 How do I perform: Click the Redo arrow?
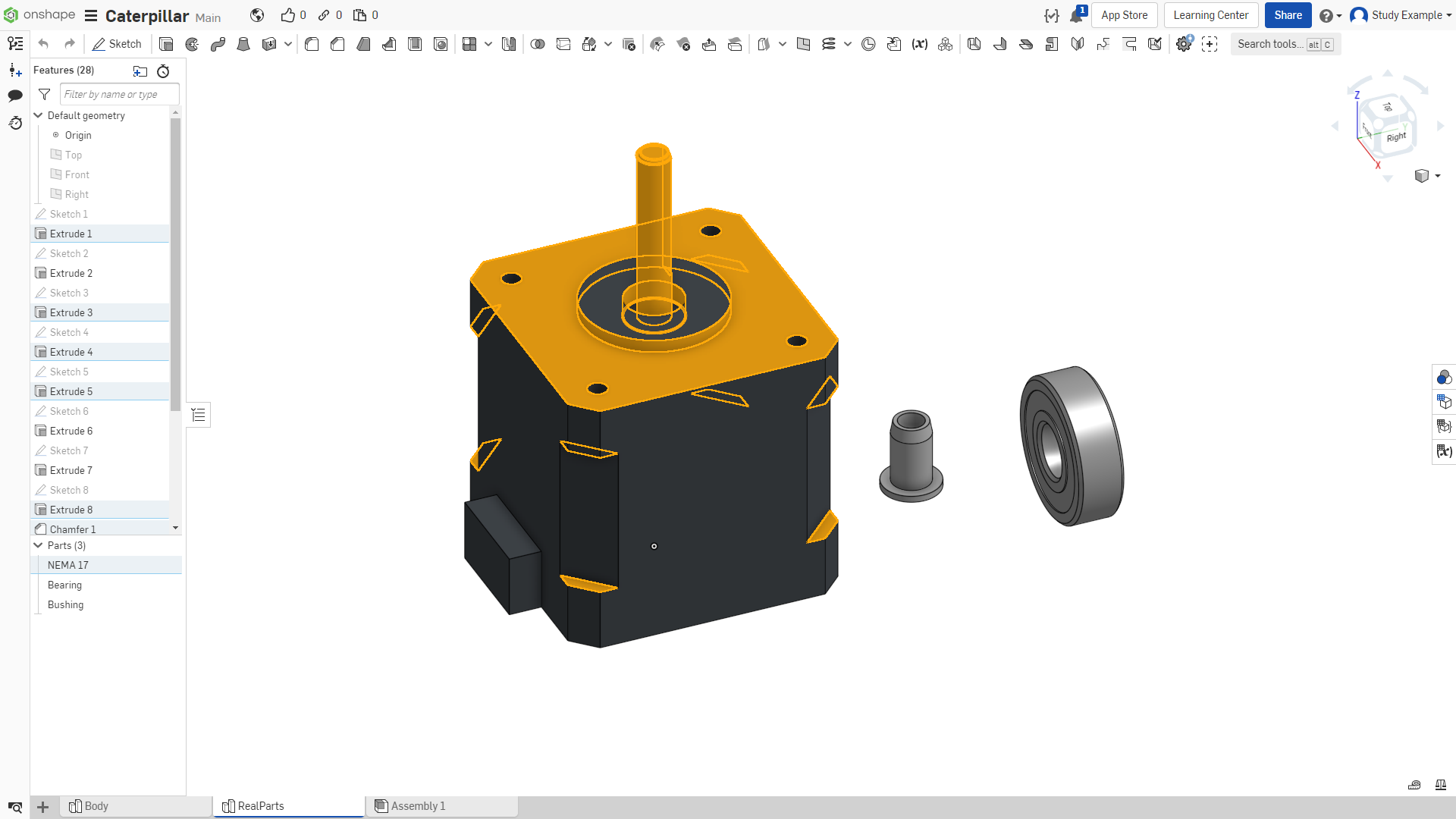click(69, 44)
